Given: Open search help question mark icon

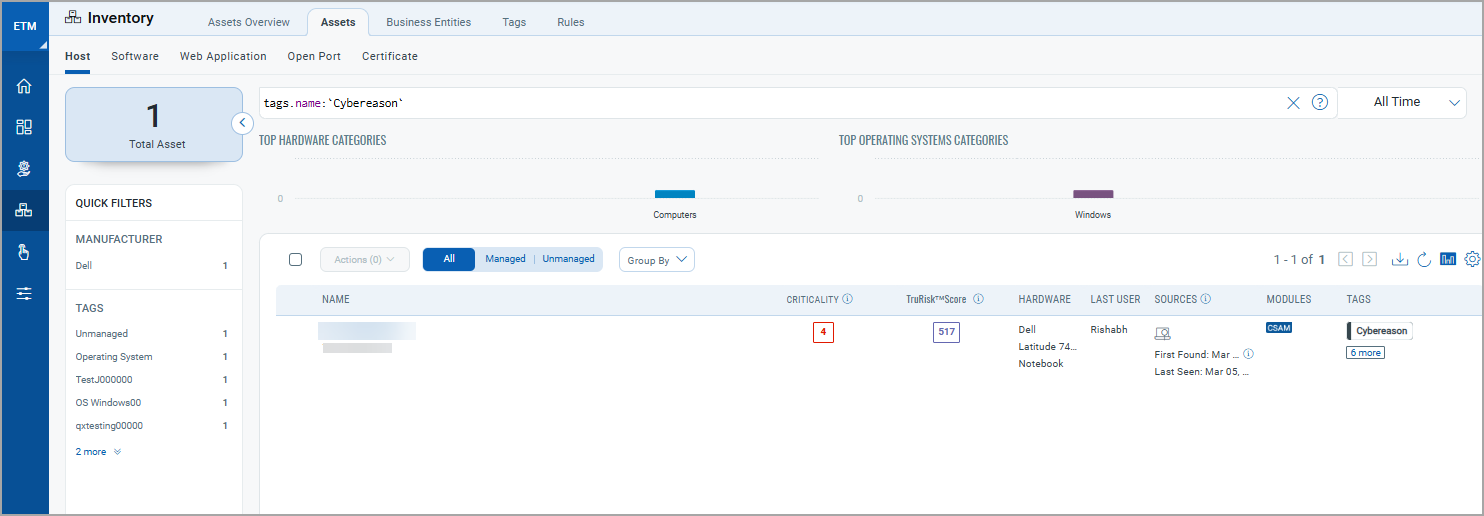Looking at the screenshot, I should [1319, 102].
